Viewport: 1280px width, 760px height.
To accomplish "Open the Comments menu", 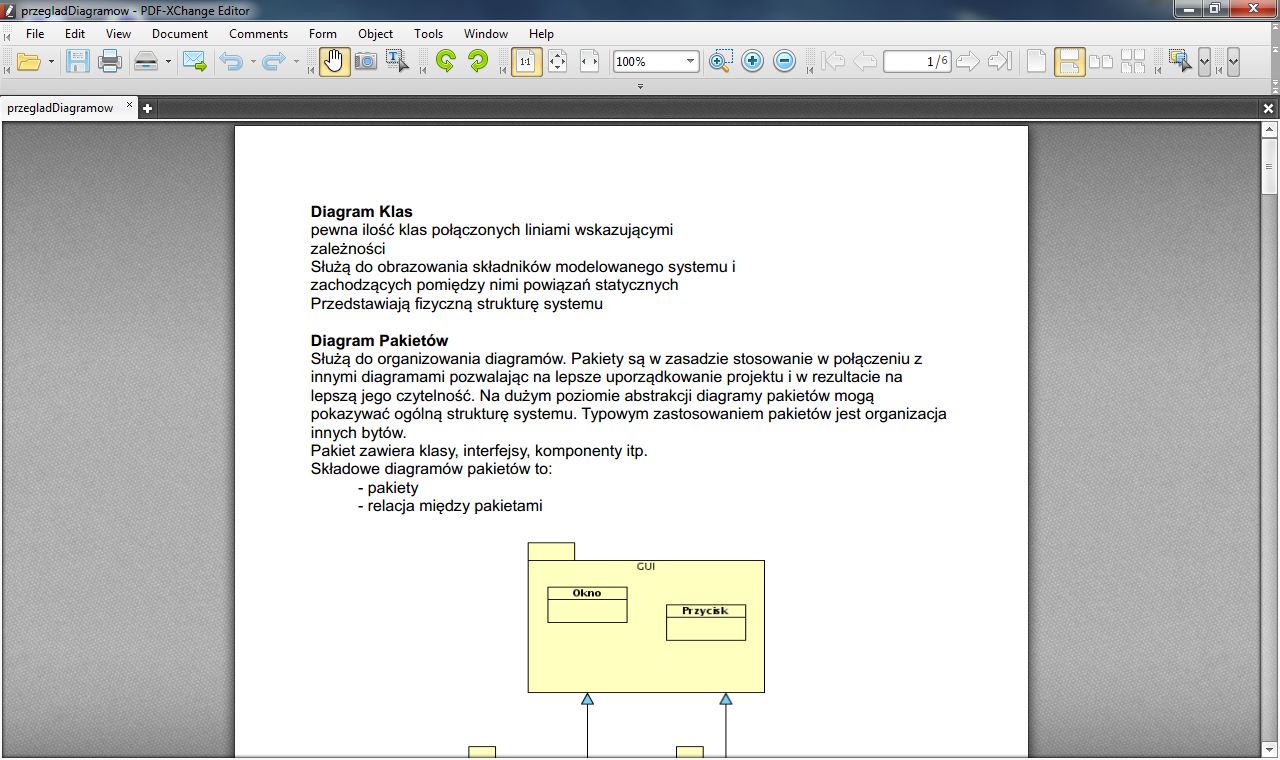I will pyautogui.click(x=258, y=34).
